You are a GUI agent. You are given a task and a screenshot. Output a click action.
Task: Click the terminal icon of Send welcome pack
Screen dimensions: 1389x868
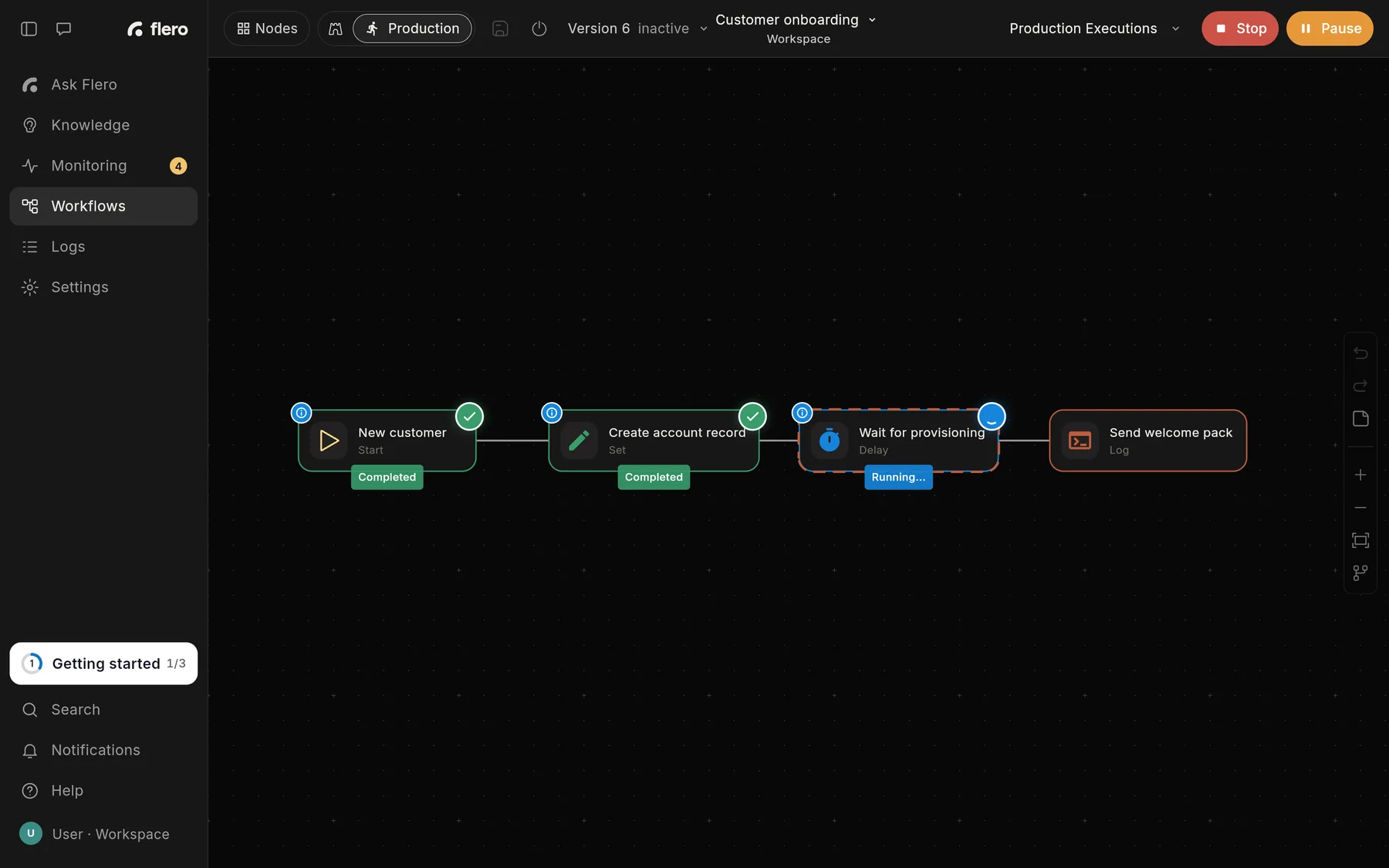1080,441
